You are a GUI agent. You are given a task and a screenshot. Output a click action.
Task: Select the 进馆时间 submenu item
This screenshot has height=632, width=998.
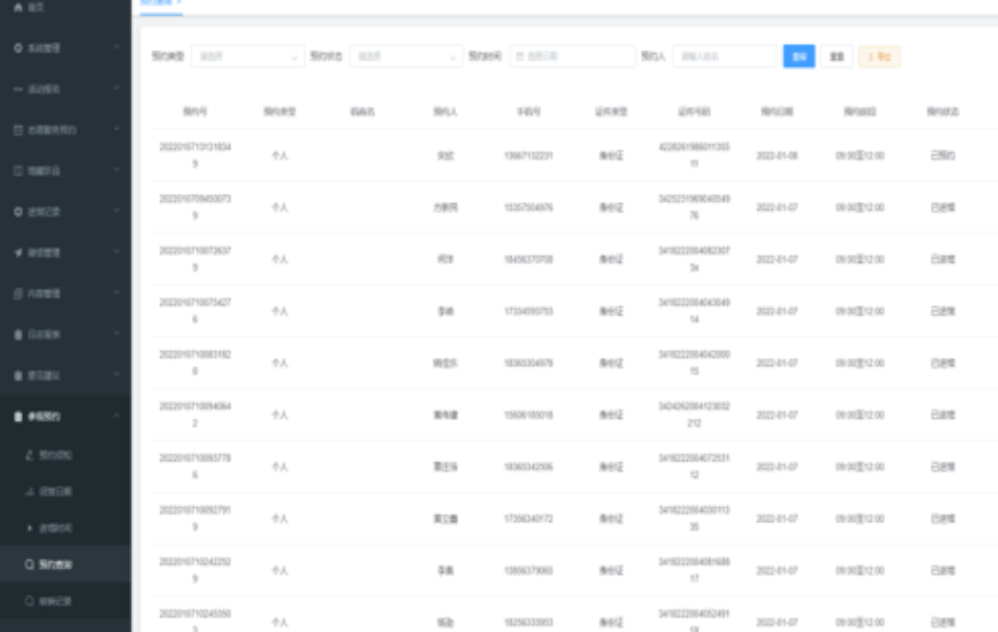coord(55,528)
